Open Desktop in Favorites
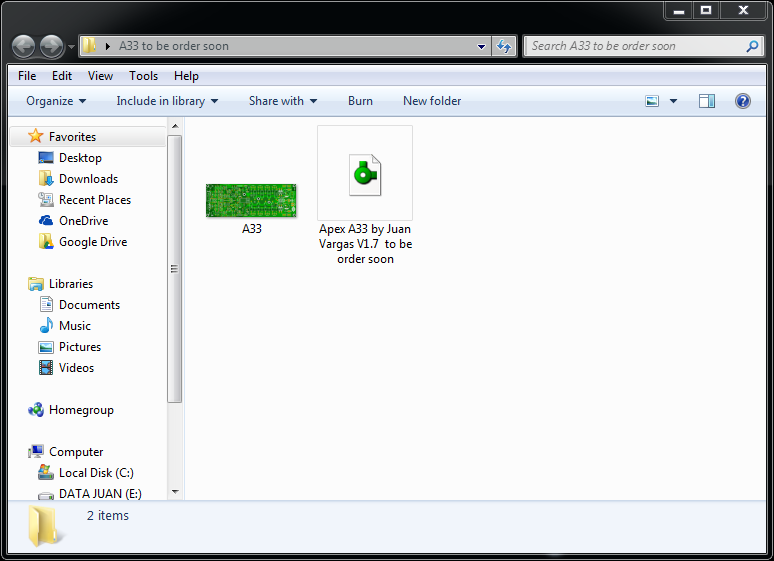Image resolution: width=774 pixels, height=561 pixels. coord(80,158)
